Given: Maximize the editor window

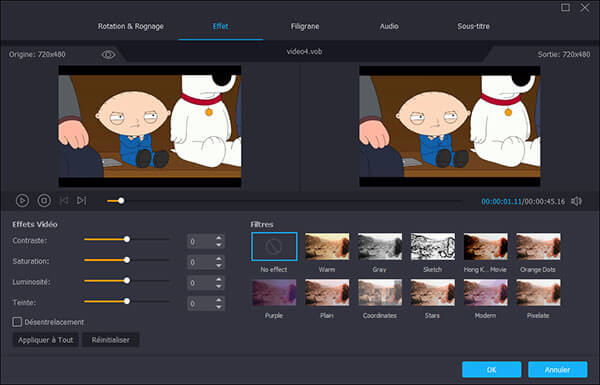Looking at the screenshot, I should click(566, 8).
